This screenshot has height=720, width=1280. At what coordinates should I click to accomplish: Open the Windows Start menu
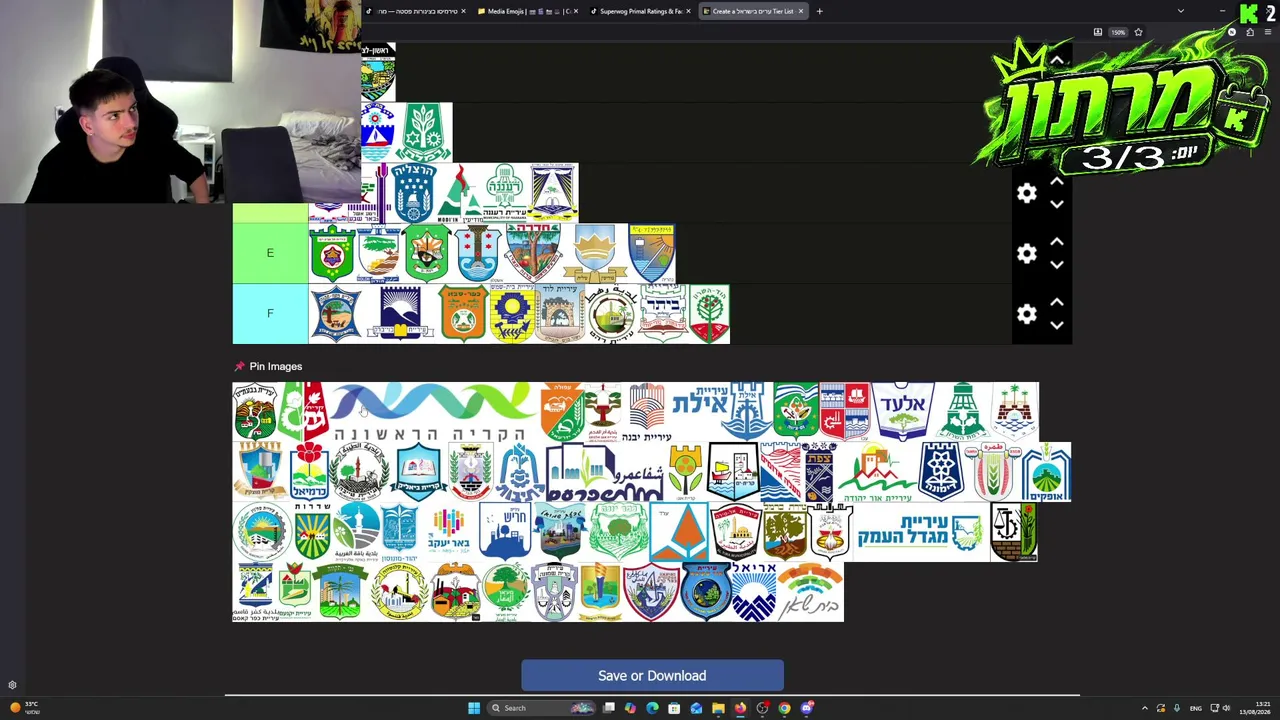pyautogui.click(x=474, y=708)
